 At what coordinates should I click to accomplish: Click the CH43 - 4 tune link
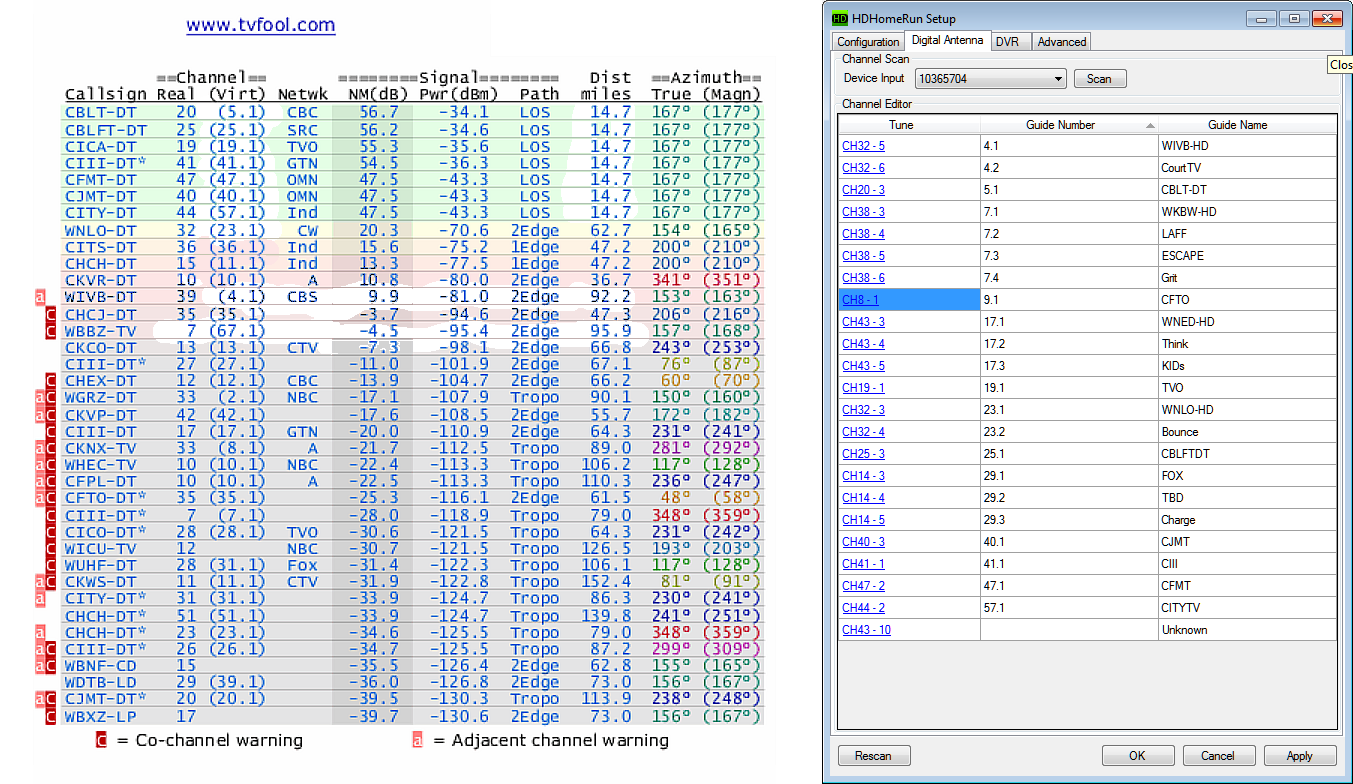[863, 344]
